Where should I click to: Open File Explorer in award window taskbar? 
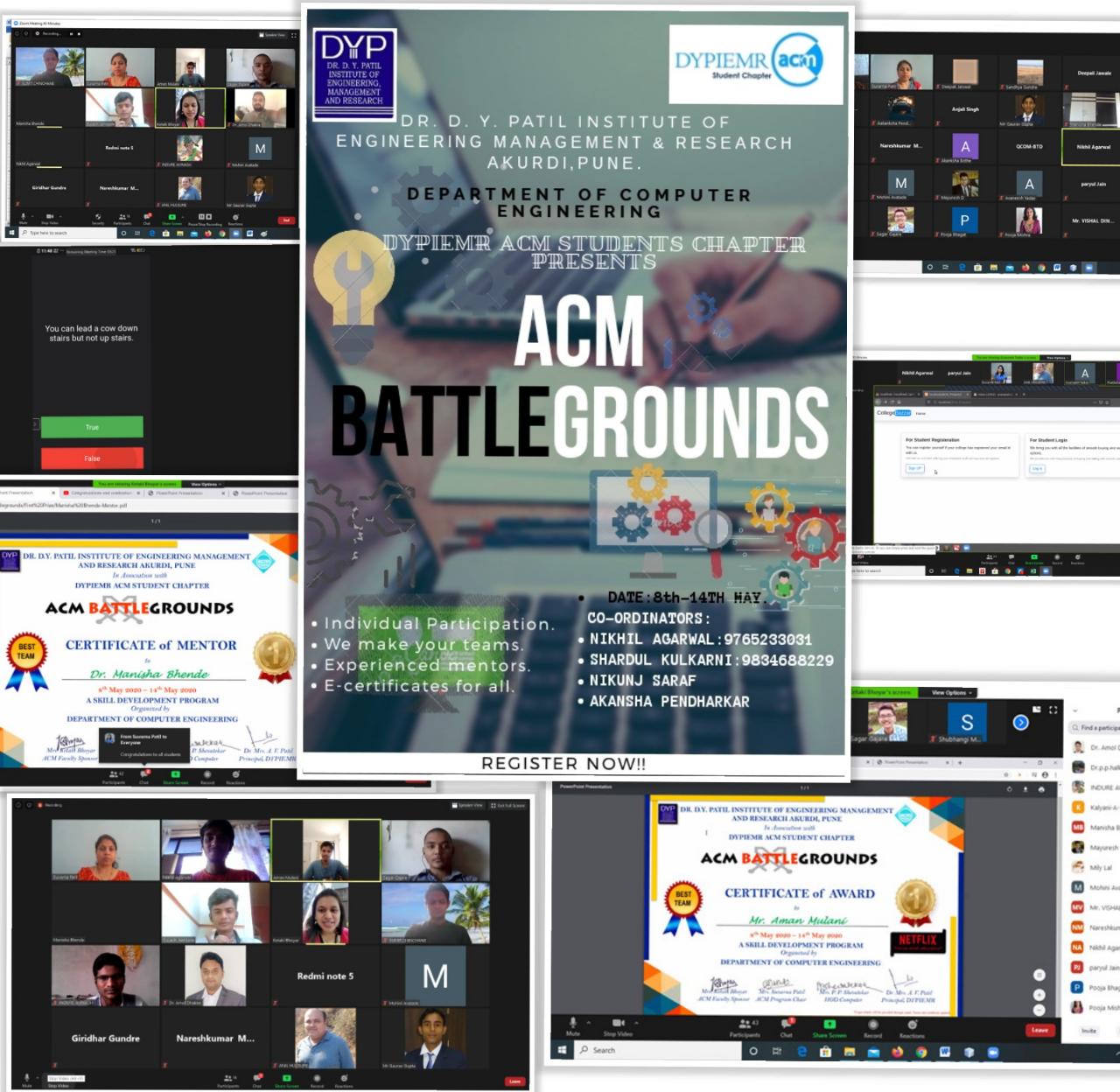[850, 1052]
